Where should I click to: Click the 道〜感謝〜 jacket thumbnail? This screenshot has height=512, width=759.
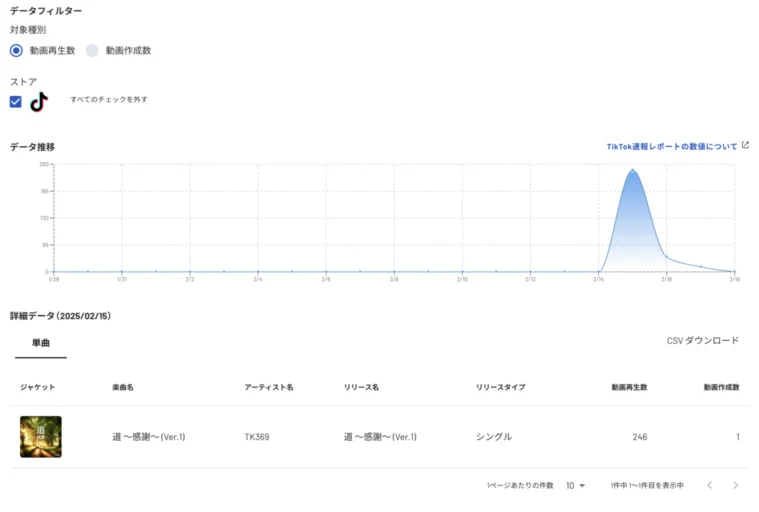pyautogui.click(x=41, y=437)
